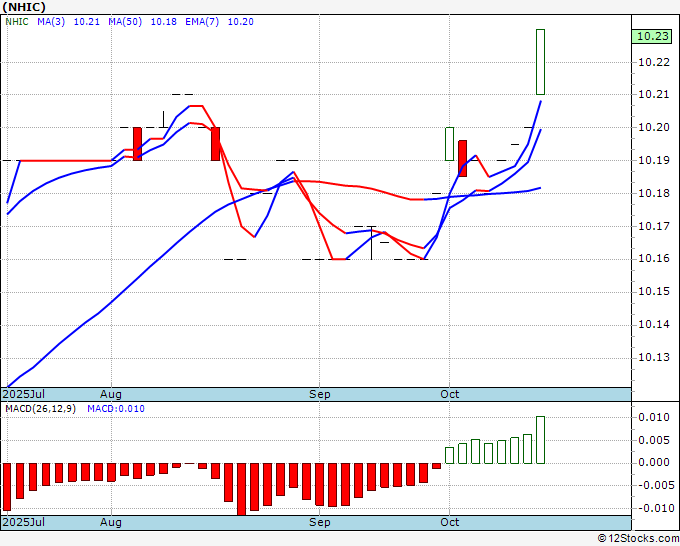The height and width of the screenshot is (546, 680).
Task: Click the 10.13 price axis label
Action: [654, 357]
